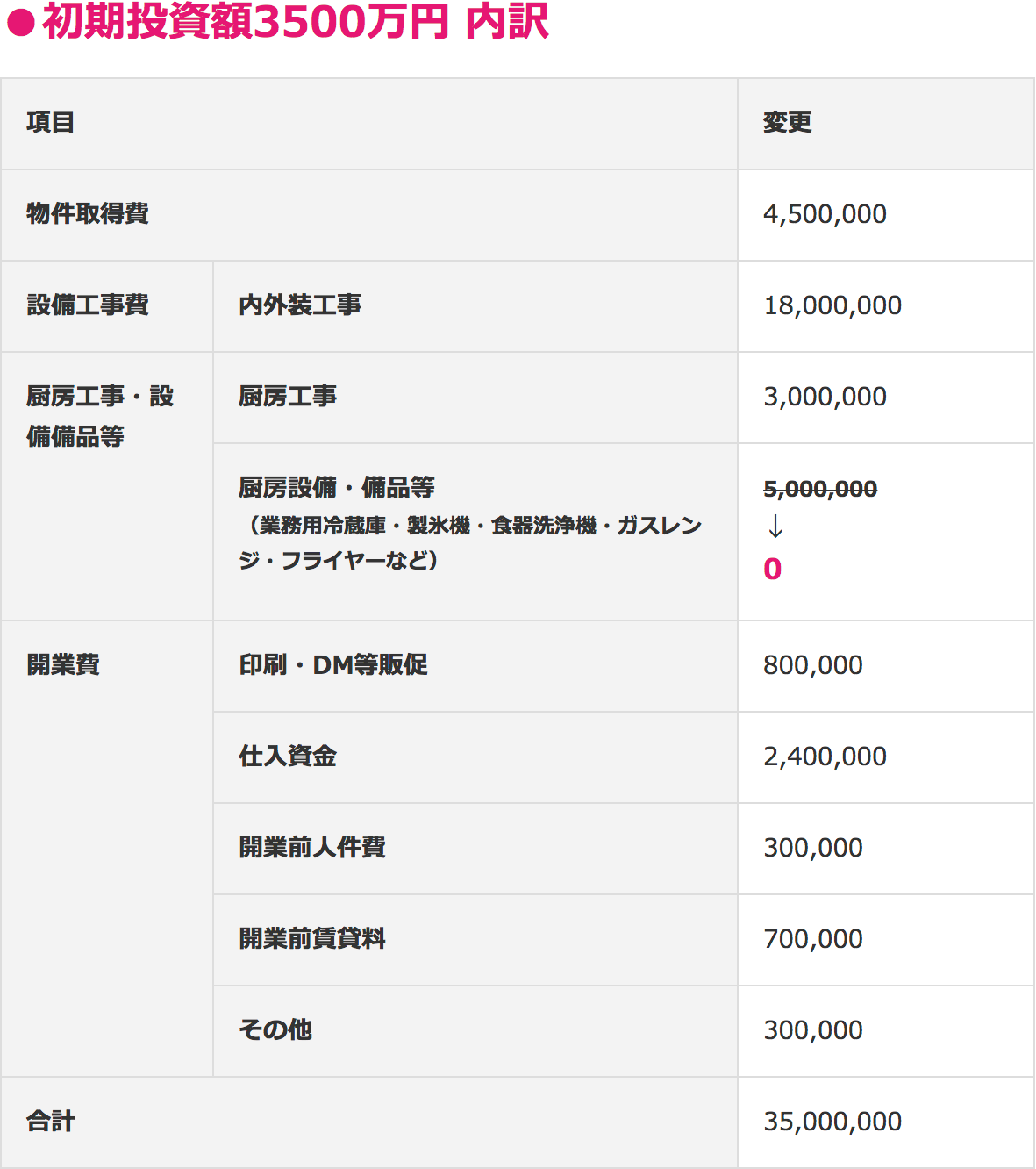
Task: Click the 仕入資金 cell
Action: click(288, 757)
